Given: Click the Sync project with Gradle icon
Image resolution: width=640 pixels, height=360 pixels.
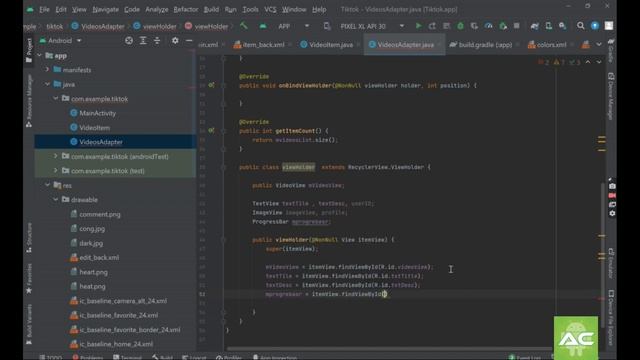Looking at the screenshot, I should pyautogui.click(x=535, y=26).
